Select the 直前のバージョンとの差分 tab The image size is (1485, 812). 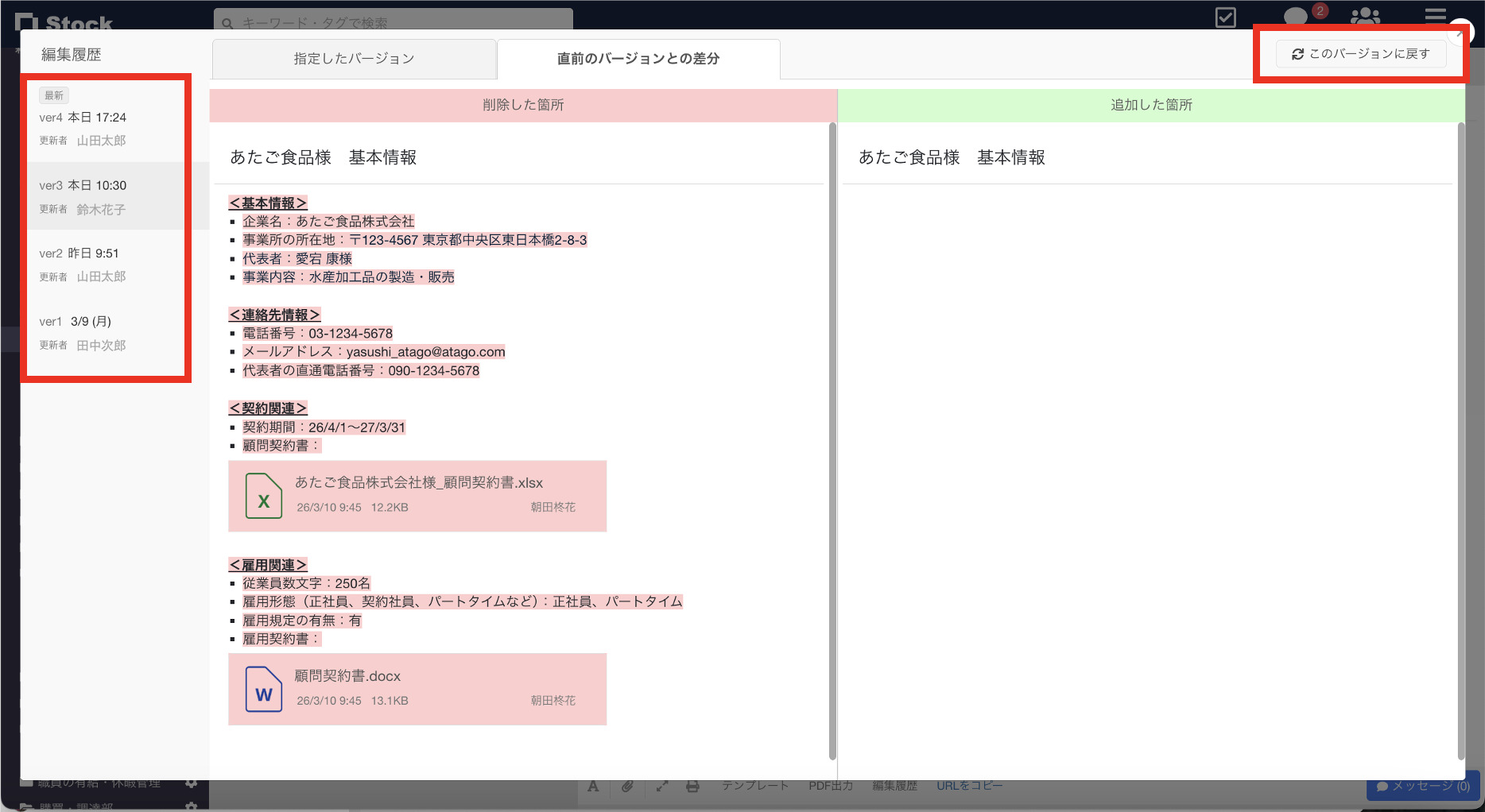coord(638,57)
